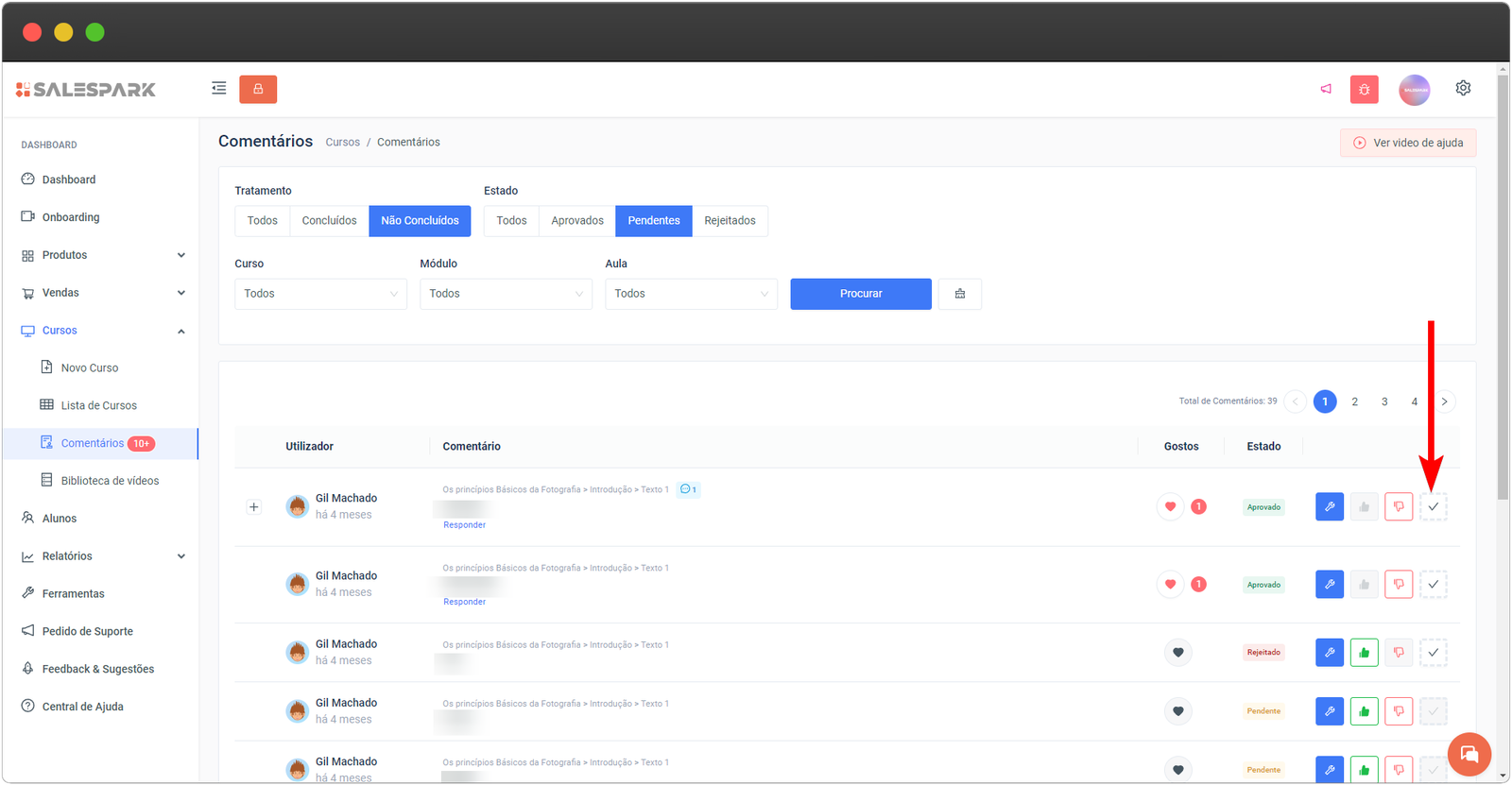Click the red bug report icon

tap(1364, 89)
